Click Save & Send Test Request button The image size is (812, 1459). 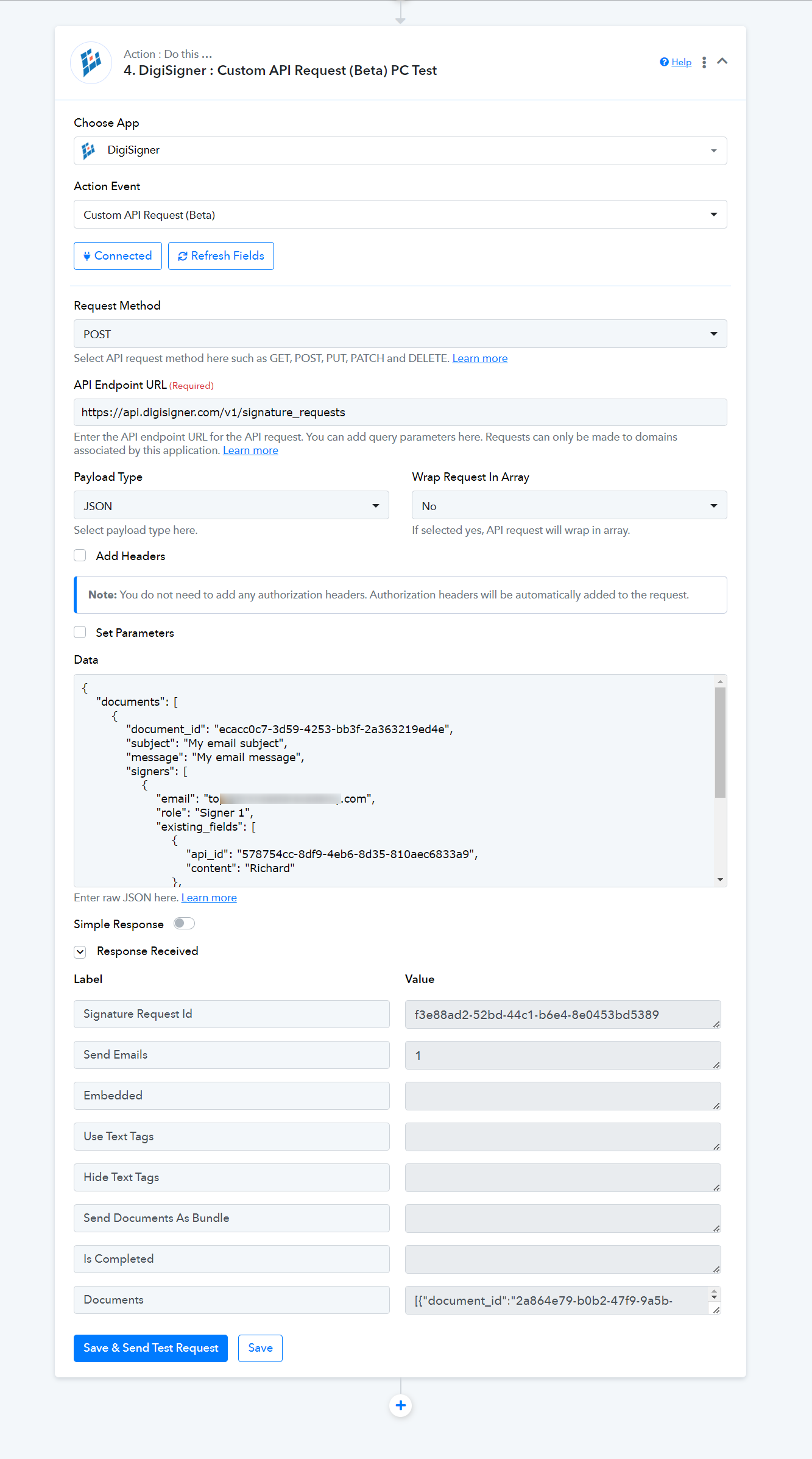pos(150,1348)
